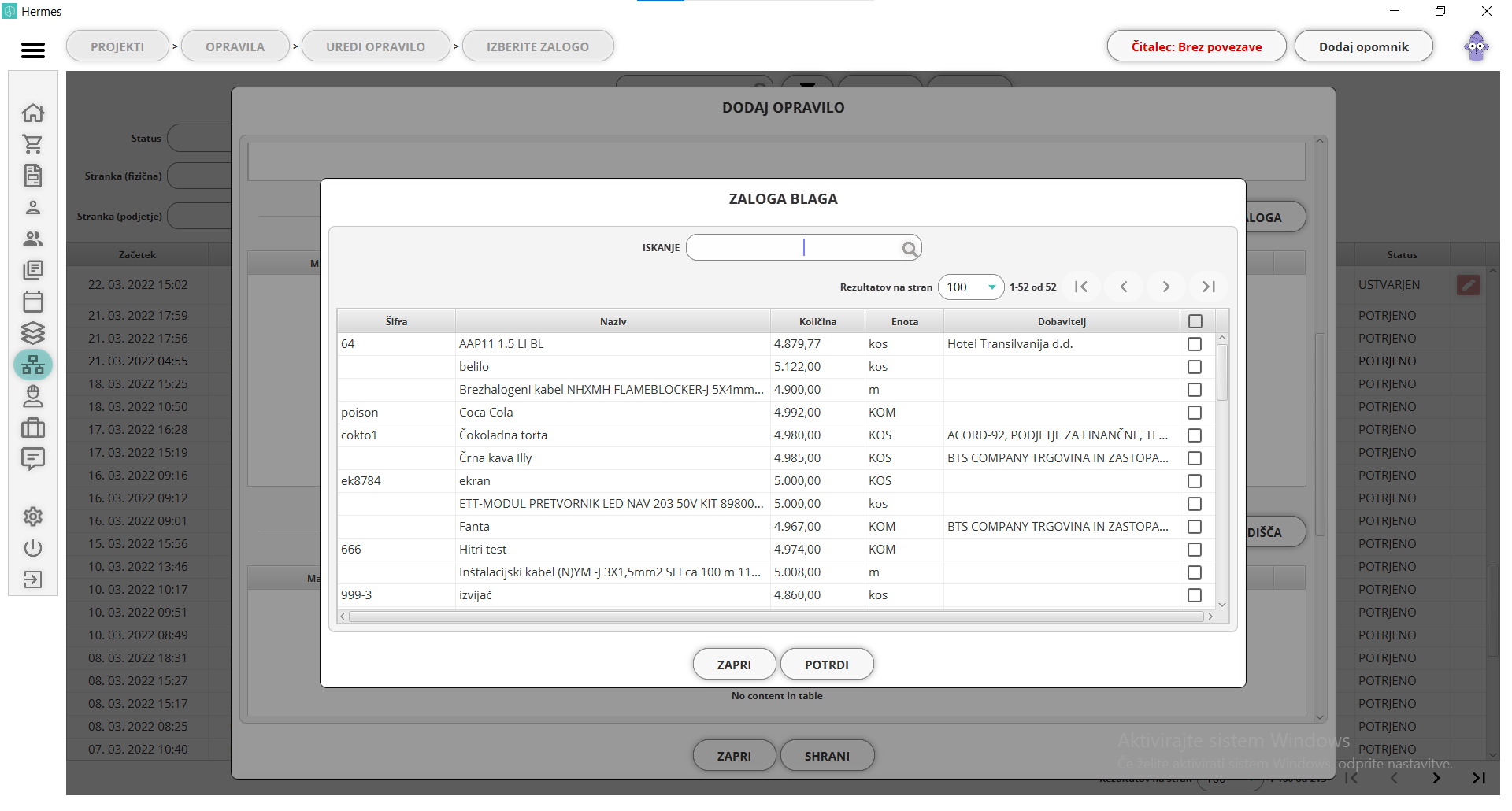Open the hamburger main menu
1512x811 pixels.
tap(33, 50)
